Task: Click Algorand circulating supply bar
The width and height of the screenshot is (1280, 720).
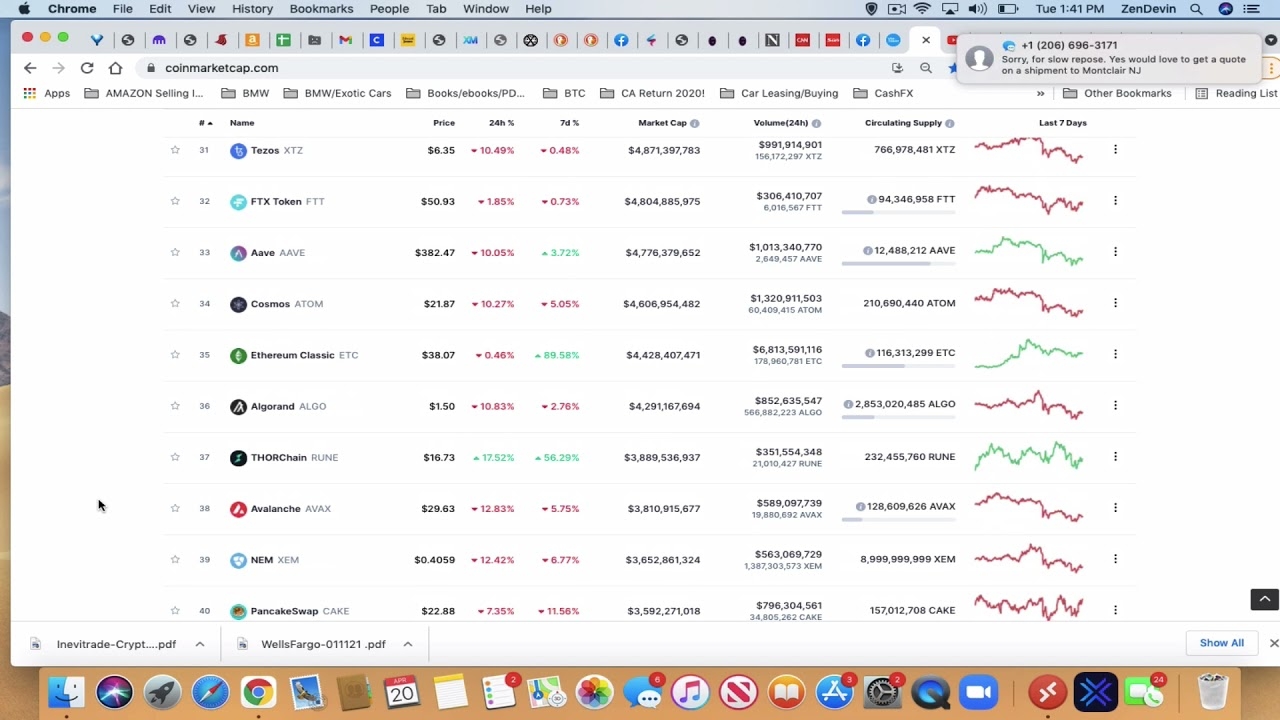Action: [x=898, y=417]
